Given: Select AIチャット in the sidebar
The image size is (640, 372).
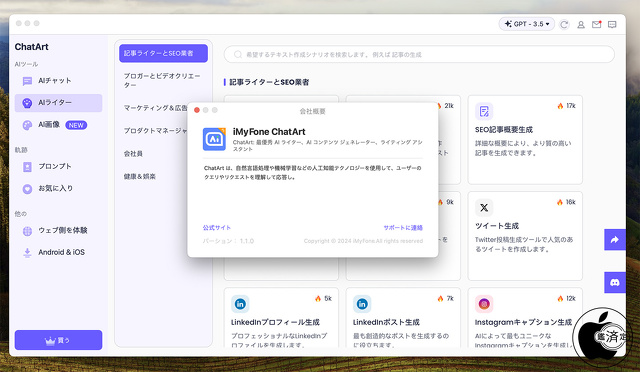Looking at the screenshot, I should tap(58, 81).
